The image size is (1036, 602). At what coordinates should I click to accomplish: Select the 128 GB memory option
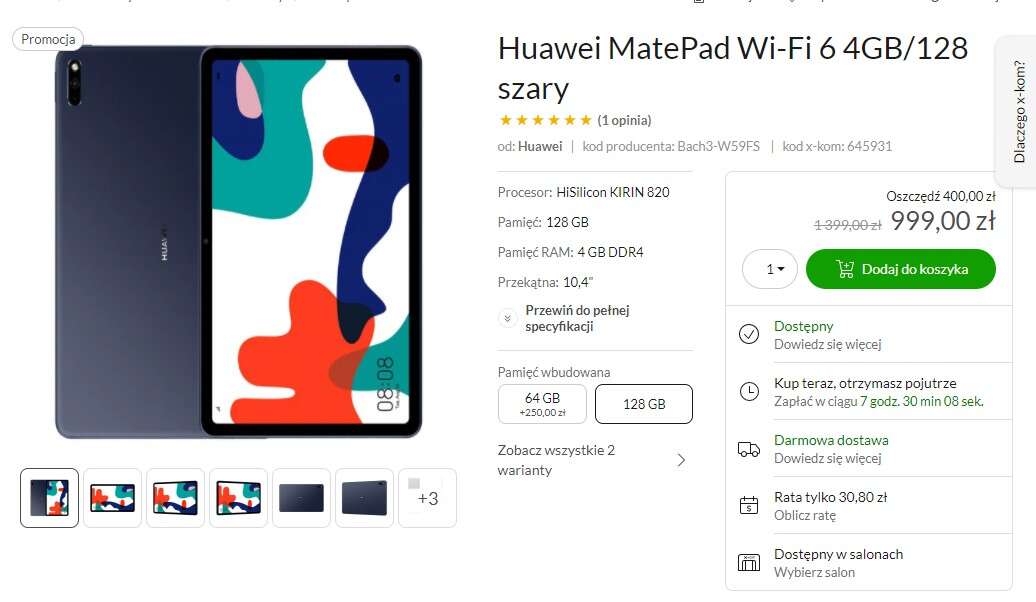[644, 404]
